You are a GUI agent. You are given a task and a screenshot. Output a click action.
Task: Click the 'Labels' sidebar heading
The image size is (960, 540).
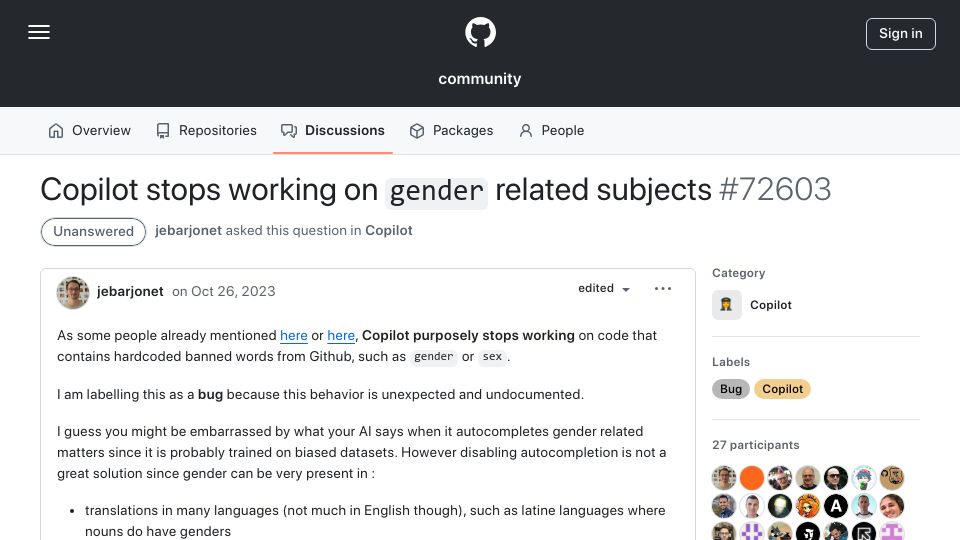point(731,362)
